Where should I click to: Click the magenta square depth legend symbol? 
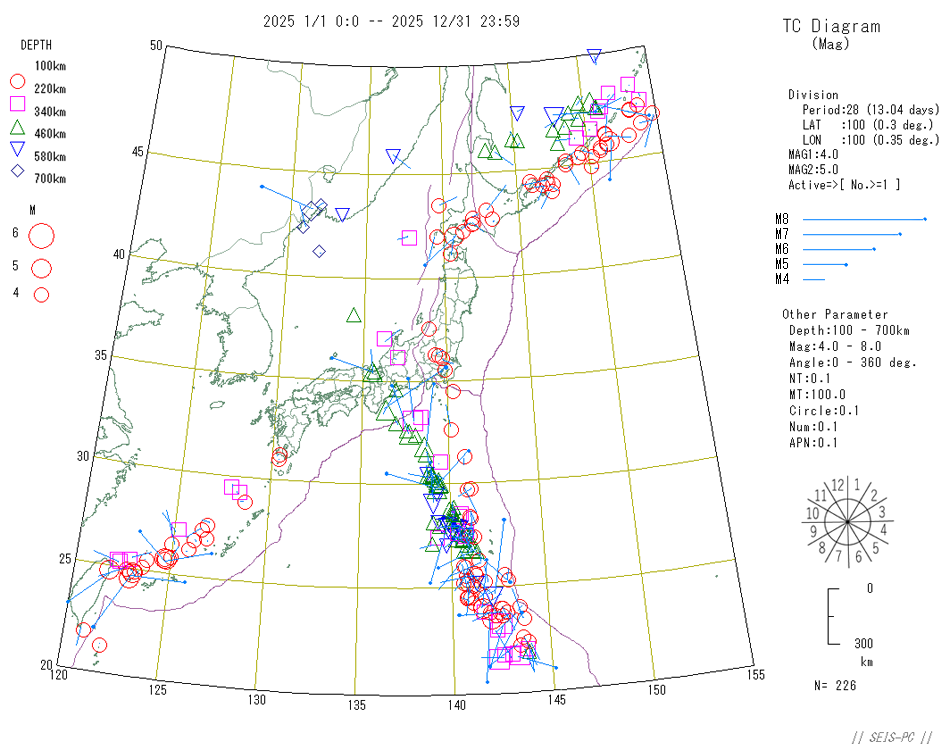click(x=17, y=104)
